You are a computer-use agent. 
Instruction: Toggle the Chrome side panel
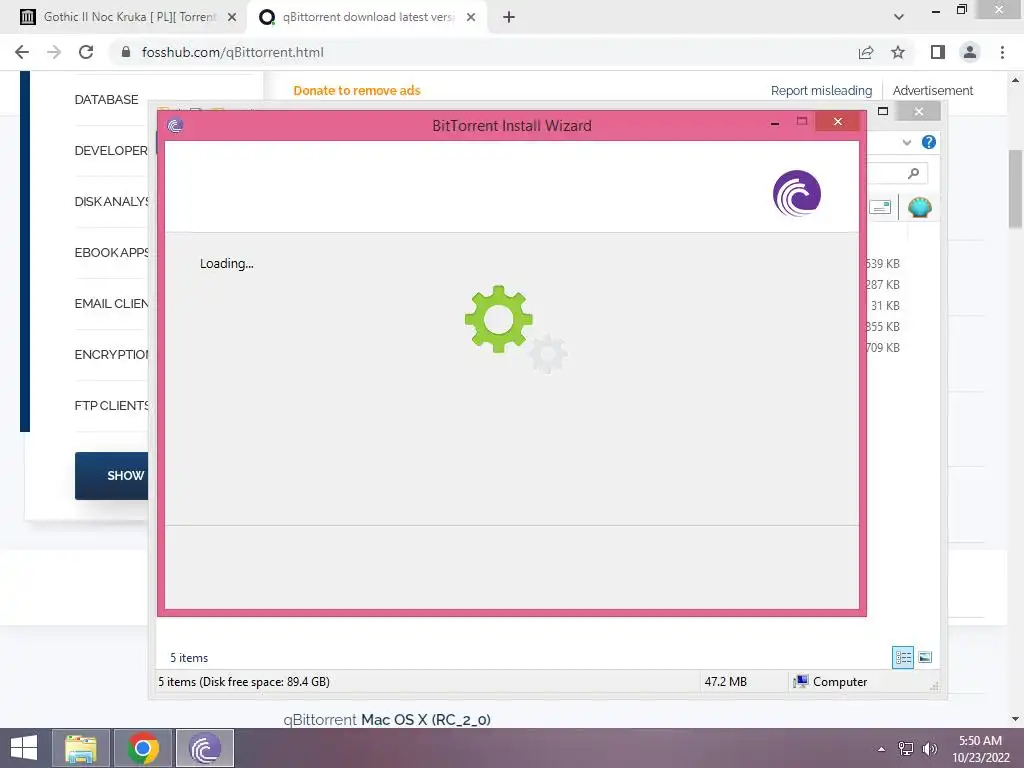pos(938,52)
